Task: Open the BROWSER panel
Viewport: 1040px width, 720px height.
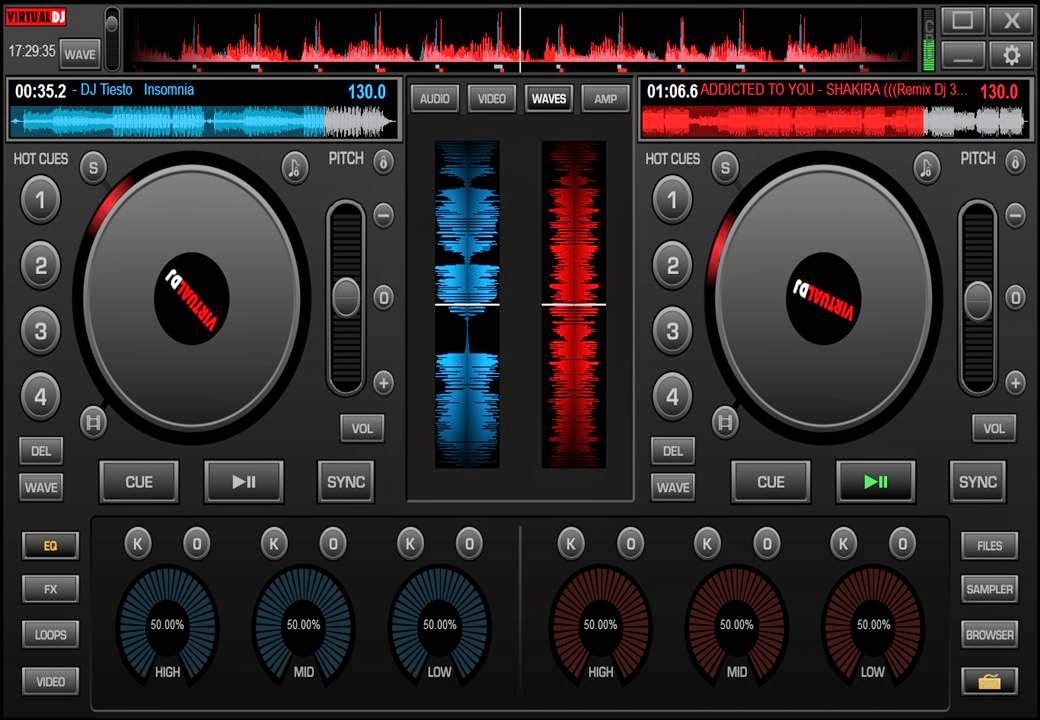Action: pos(989,634)
